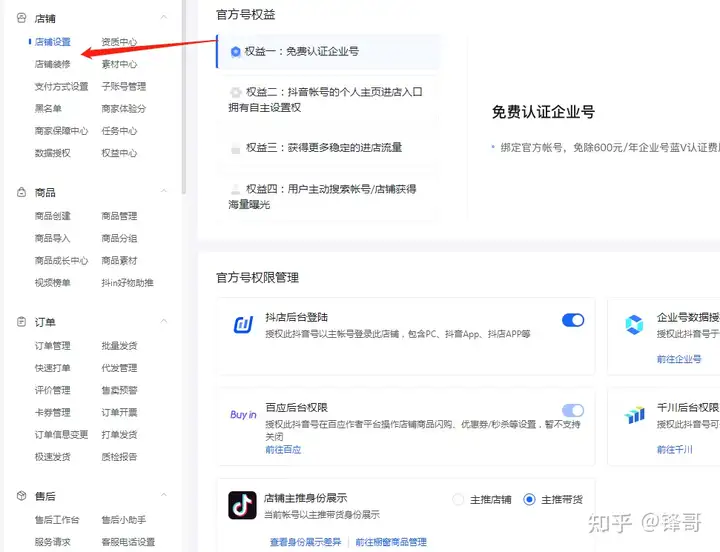The height and width of the screenshot is (552, 720).
Task: Open 评价管理 menu item
Action: click(53, 390)
